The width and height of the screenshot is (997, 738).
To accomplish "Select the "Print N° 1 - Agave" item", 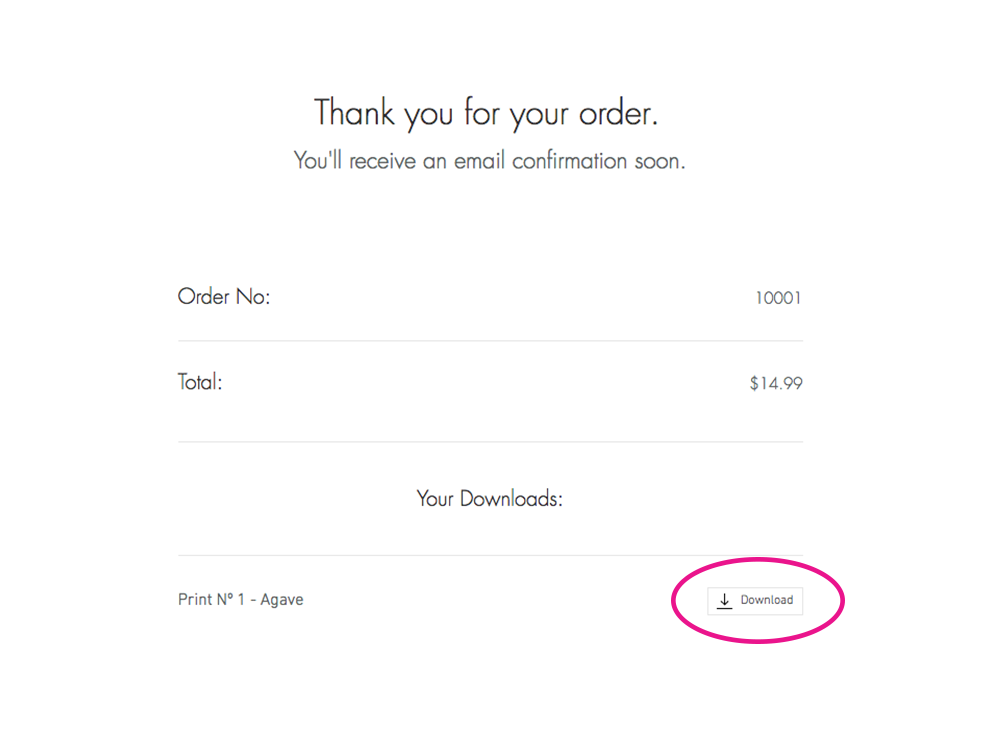I will [240, 600].
